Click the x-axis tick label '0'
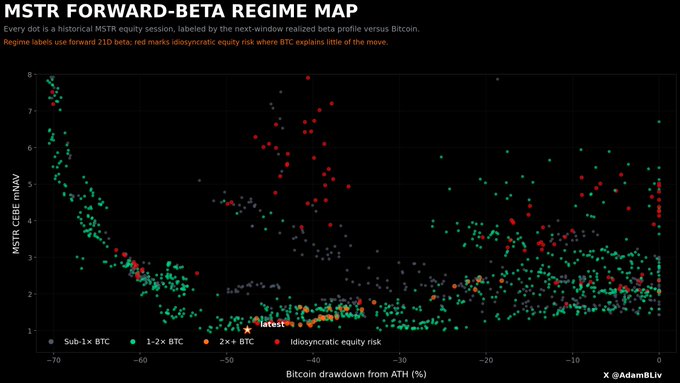This screenshot has height=383, width=680. [659, 360]
